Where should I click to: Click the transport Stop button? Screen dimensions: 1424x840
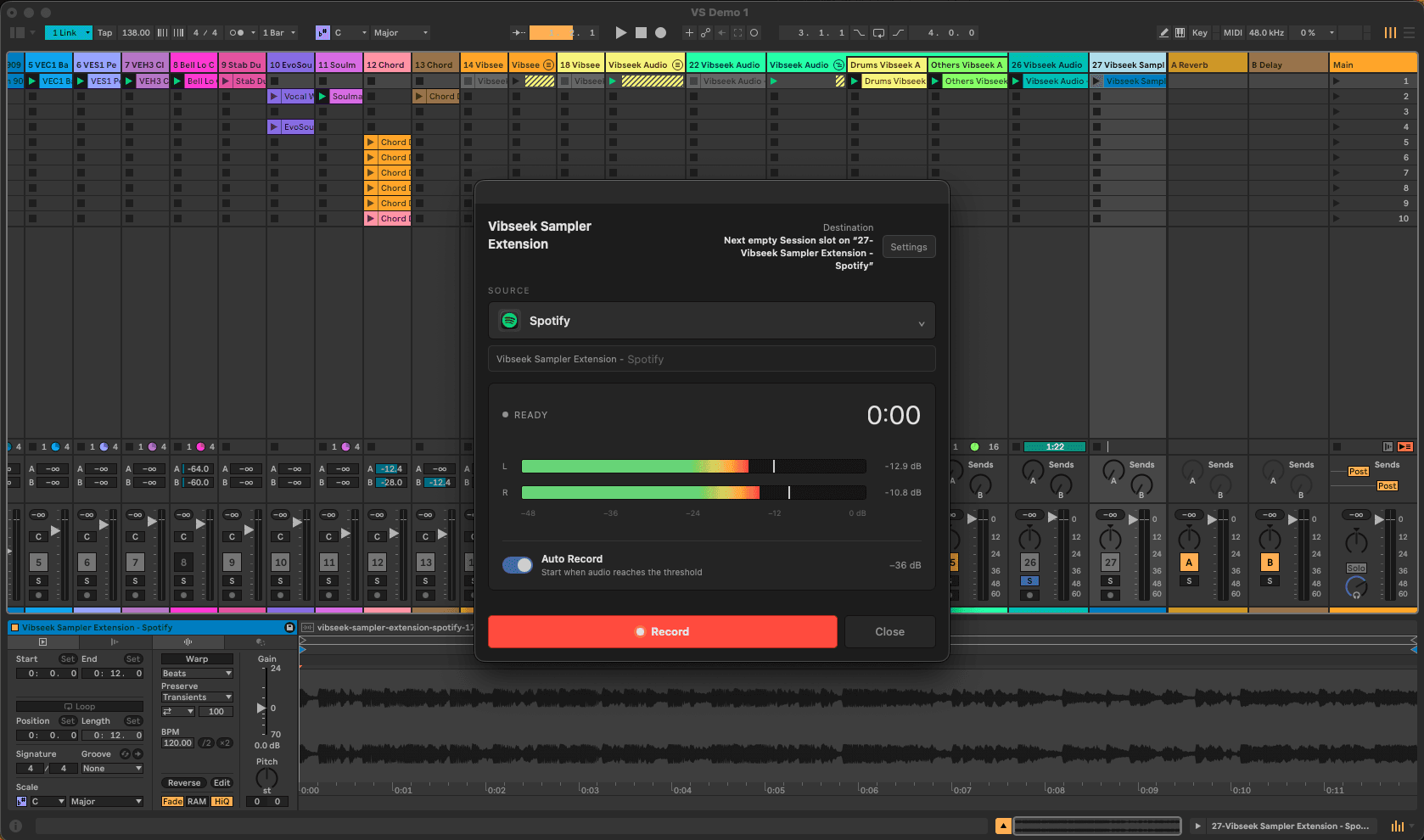tap(642, 32)
